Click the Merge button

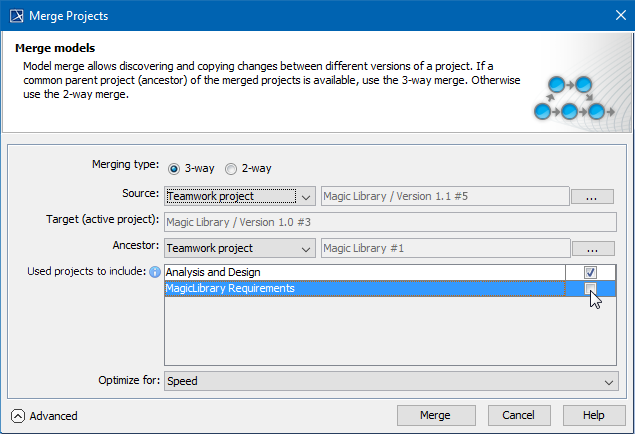(x=435, y=415)
